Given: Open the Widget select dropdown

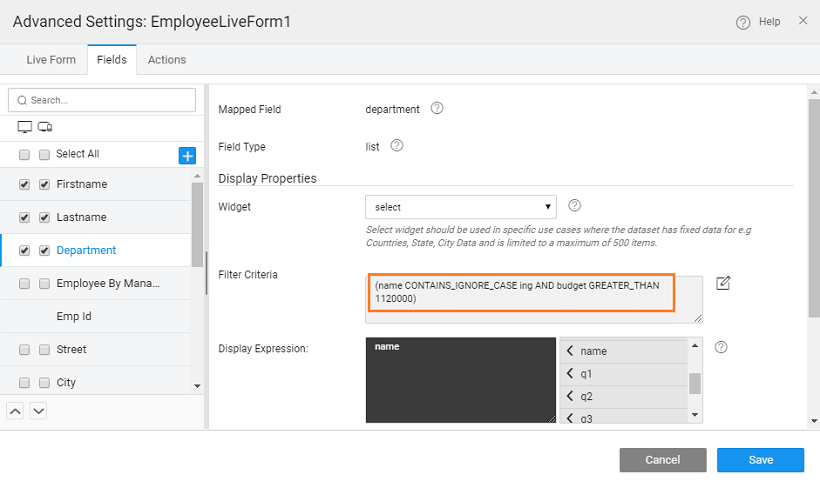Looking at the screenshot, I should click(x=460, y=207).
